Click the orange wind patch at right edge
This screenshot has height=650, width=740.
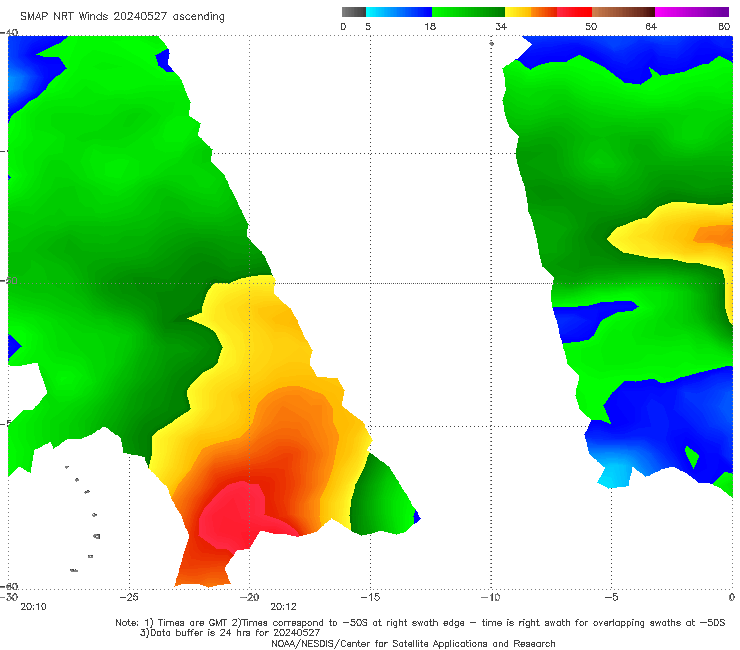[x=714, y=235]
